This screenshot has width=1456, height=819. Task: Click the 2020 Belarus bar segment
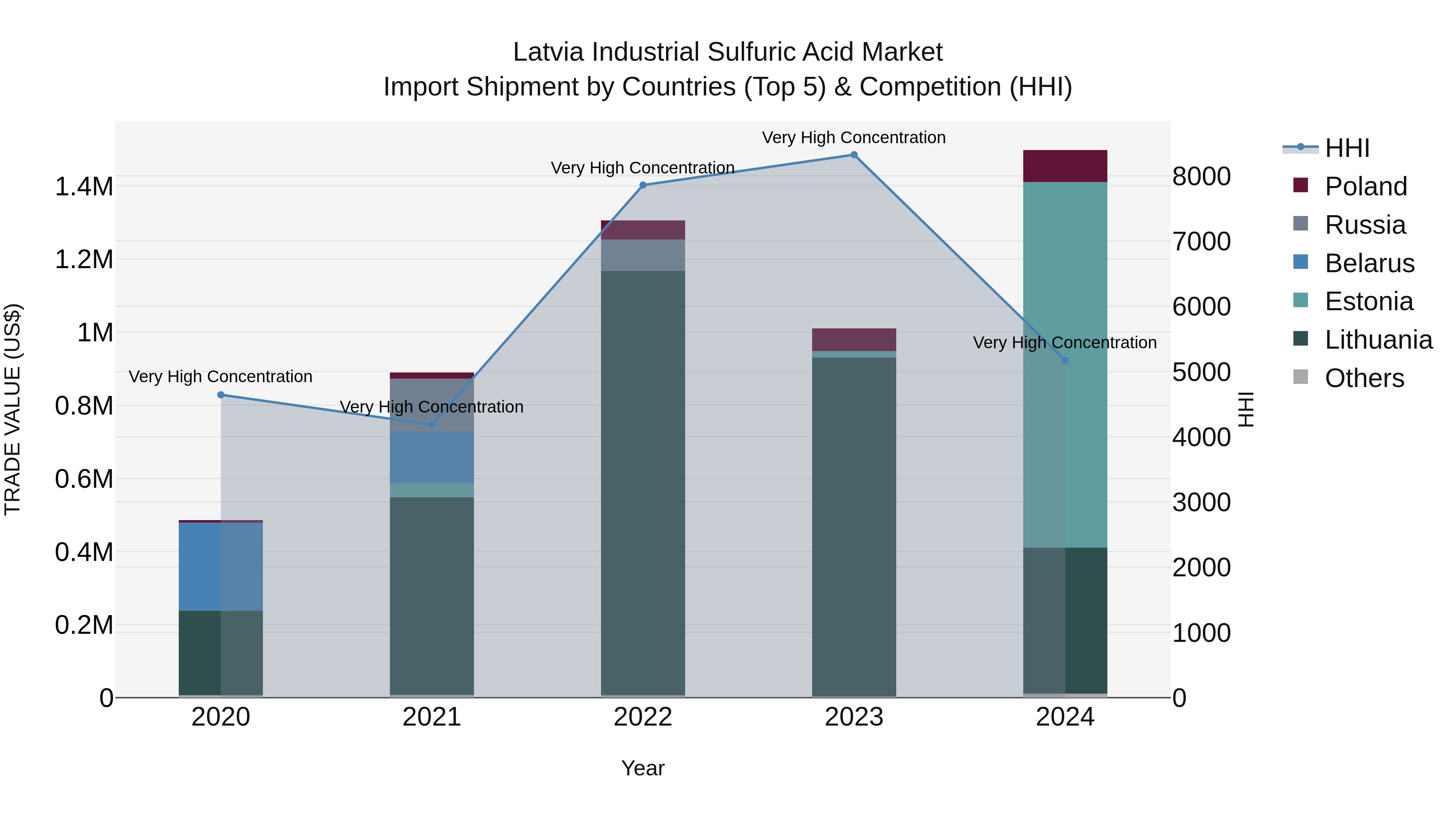221,567
